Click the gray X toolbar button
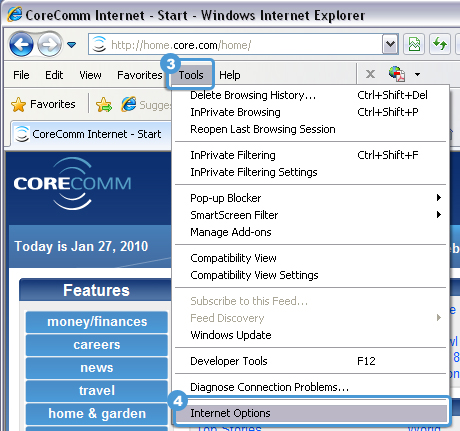Viewport: 460px width, 431px height. [370, 74]
